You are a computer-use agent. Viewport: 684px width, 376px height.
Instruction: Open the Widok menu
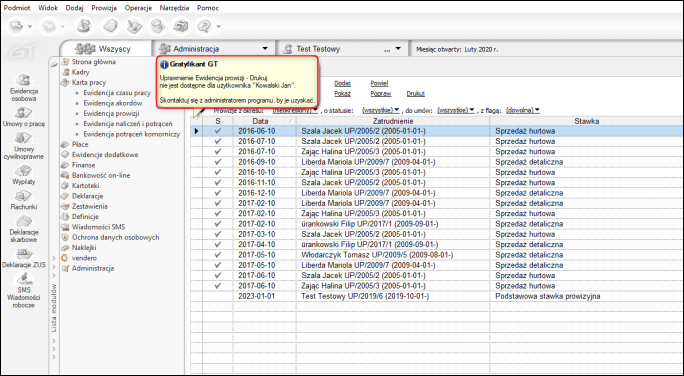(48, 8)
